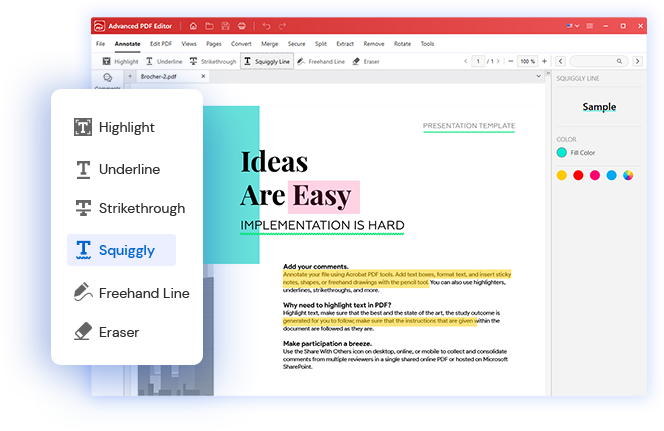Go to previous page arrow
The height and width of the screenshot is (431, 664).
[466, 61]
